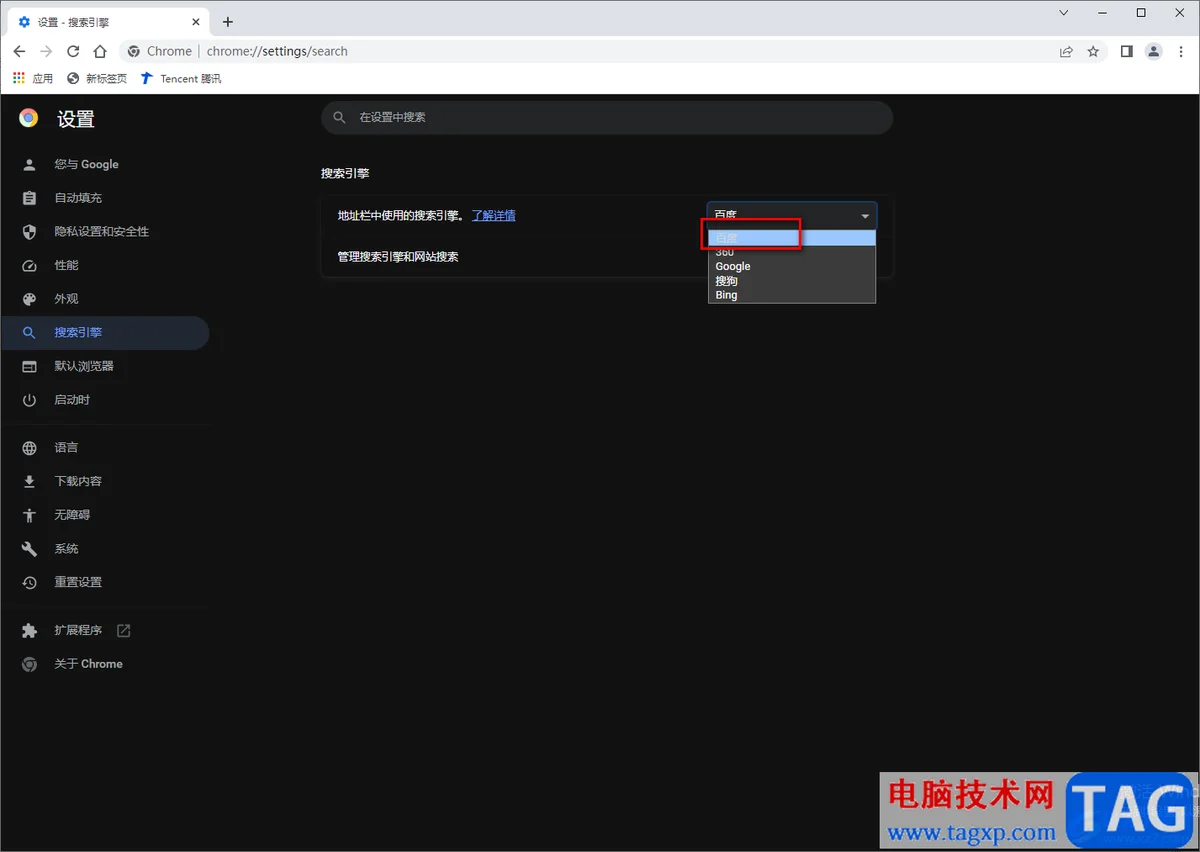Open the 隐私设置和安全性 settings section
The image size is (1200, 852).
(103, 231)
